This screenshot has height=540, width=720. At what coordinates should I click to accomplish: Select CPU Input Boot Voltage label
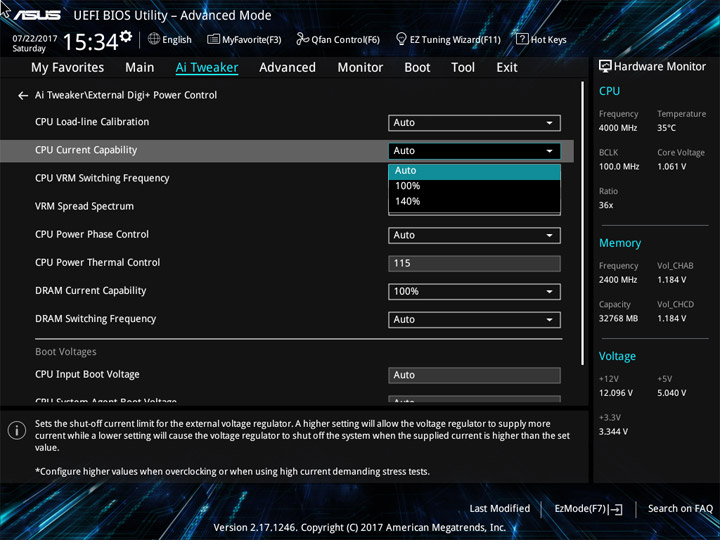(x=87, y=375)
